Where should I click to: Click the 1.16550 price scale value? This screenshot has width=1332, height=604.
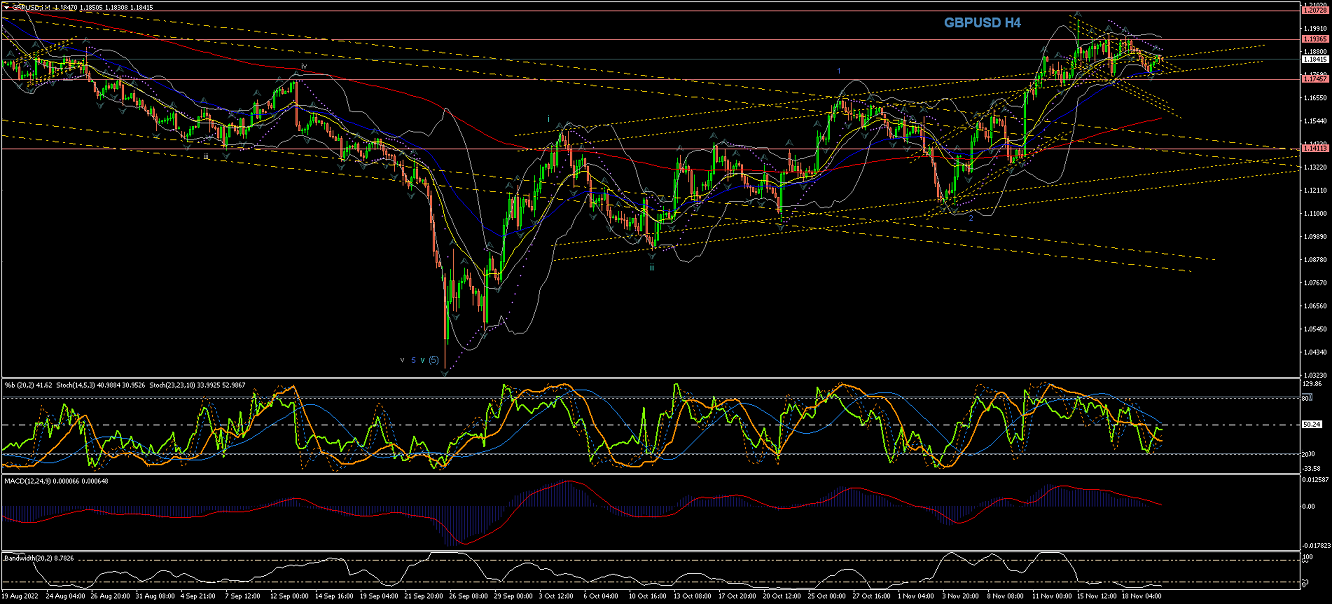pyautogui.click(x=1315, y=98)
